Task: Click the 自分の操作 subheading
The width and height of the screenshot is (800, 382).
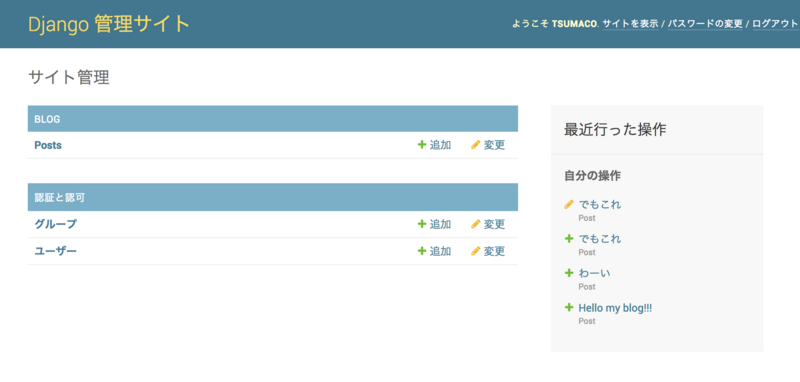Action: [592, 176]
